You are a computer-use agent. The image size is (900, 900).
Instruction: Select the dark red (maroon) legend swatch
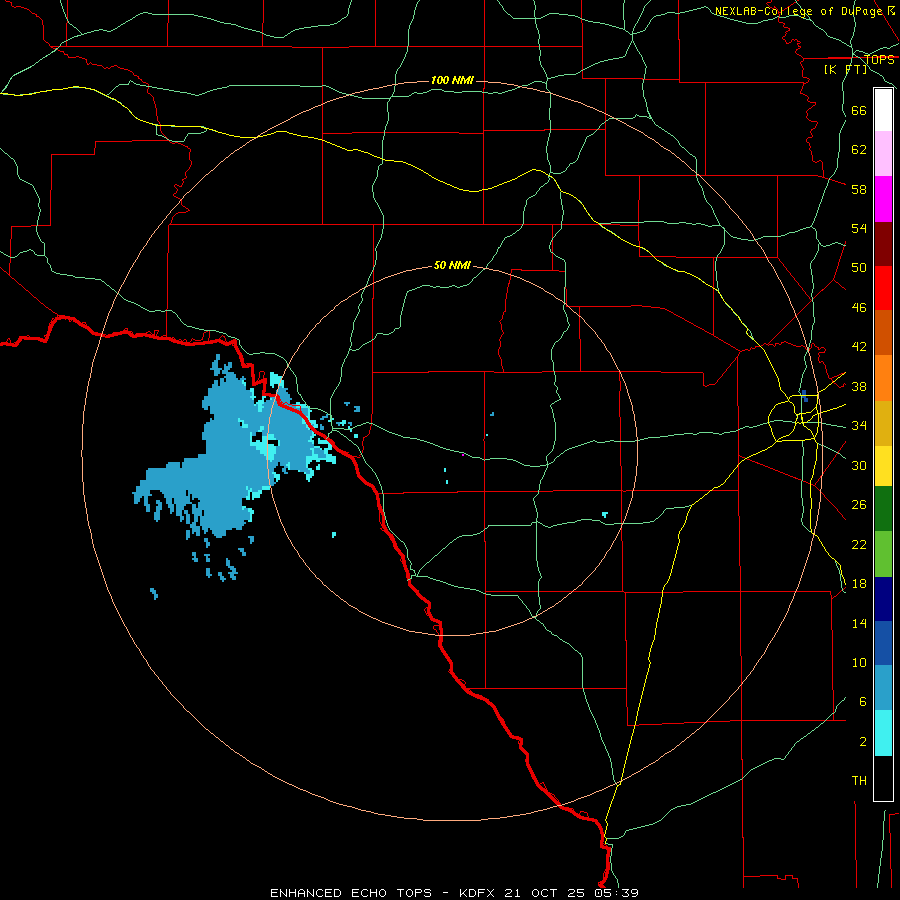883,244
